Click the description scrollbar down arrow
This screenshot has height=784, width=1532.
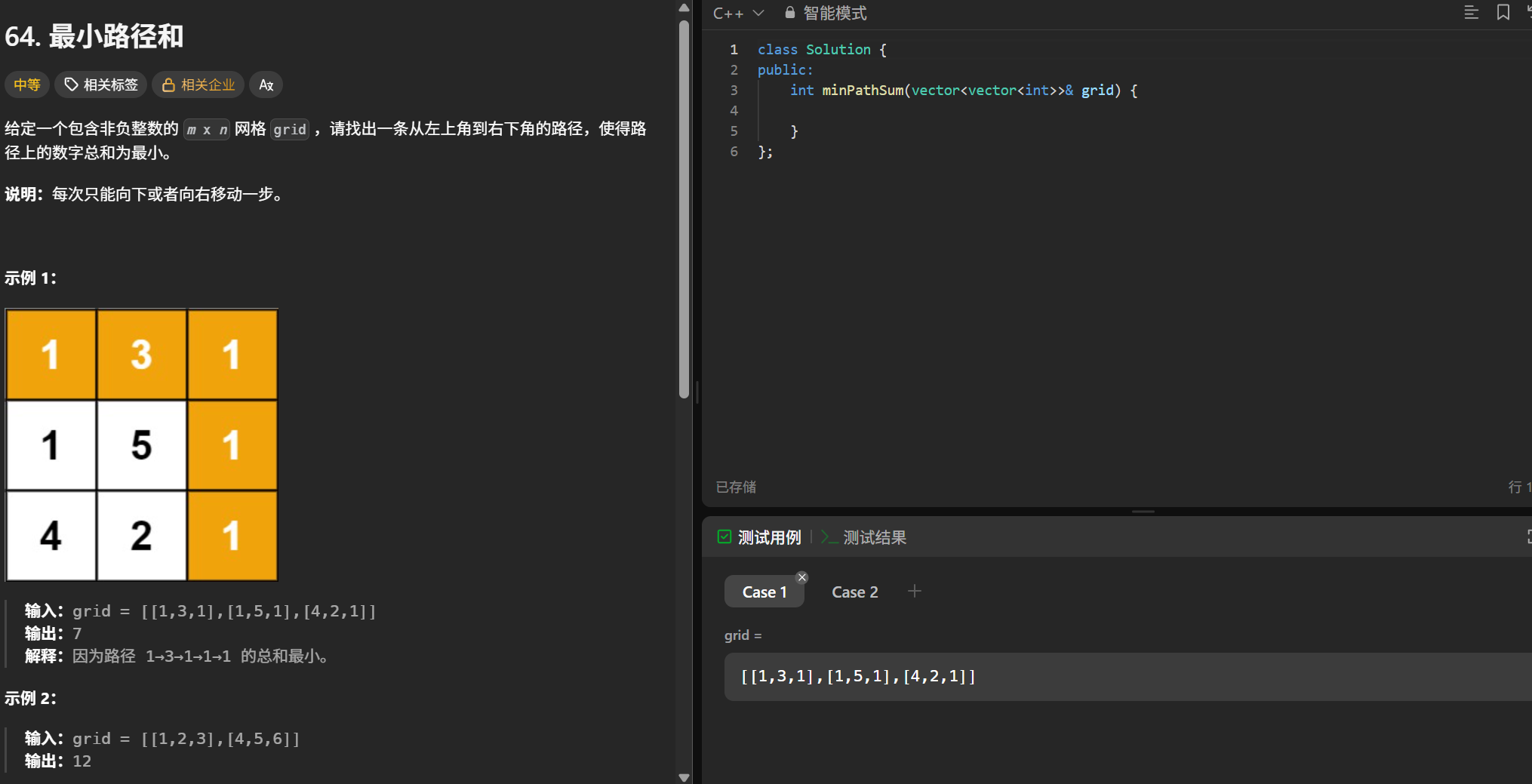pyautogui.click(x=684, y=777)
